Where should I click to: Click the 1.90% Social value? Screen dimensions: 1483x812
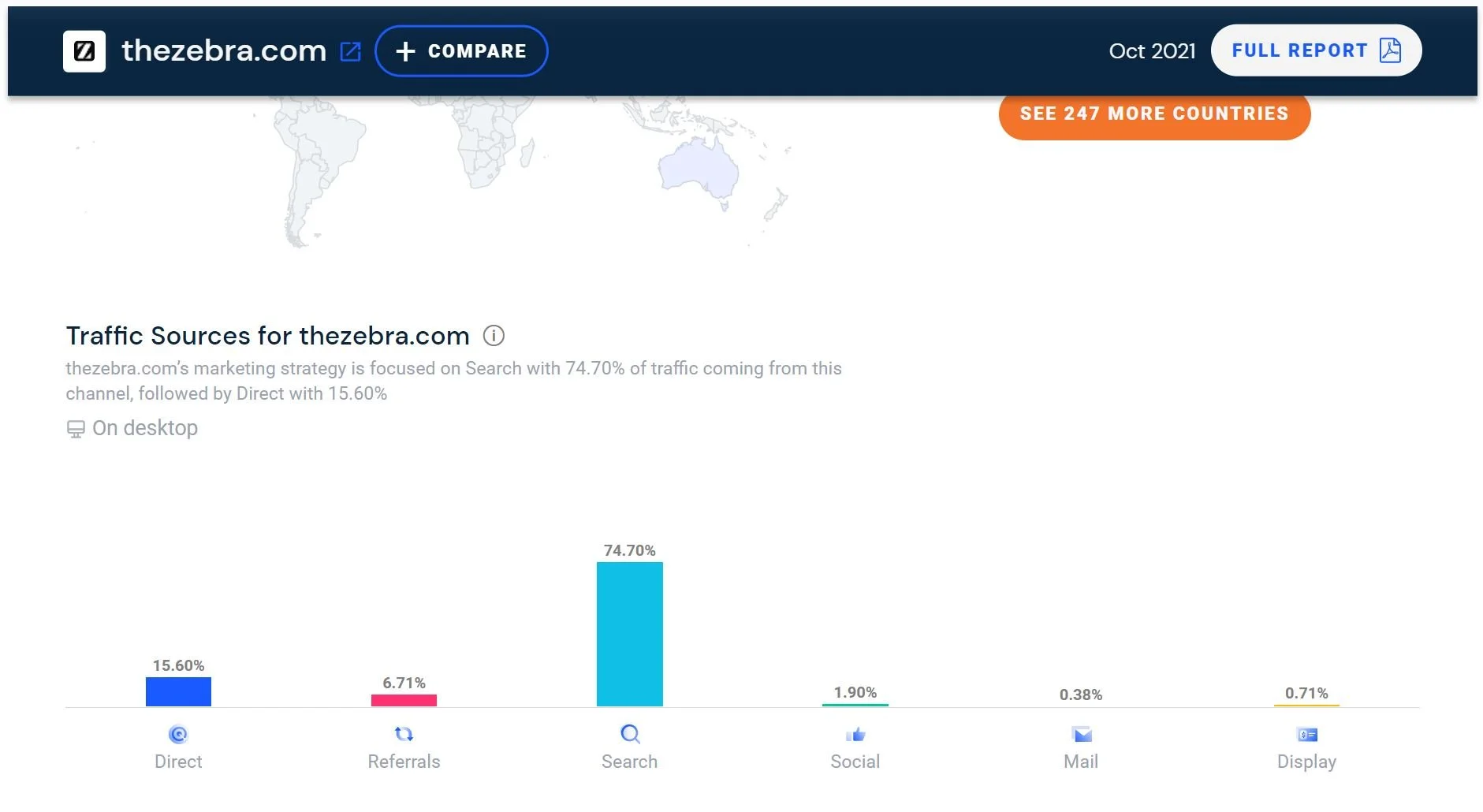point(855,692)
